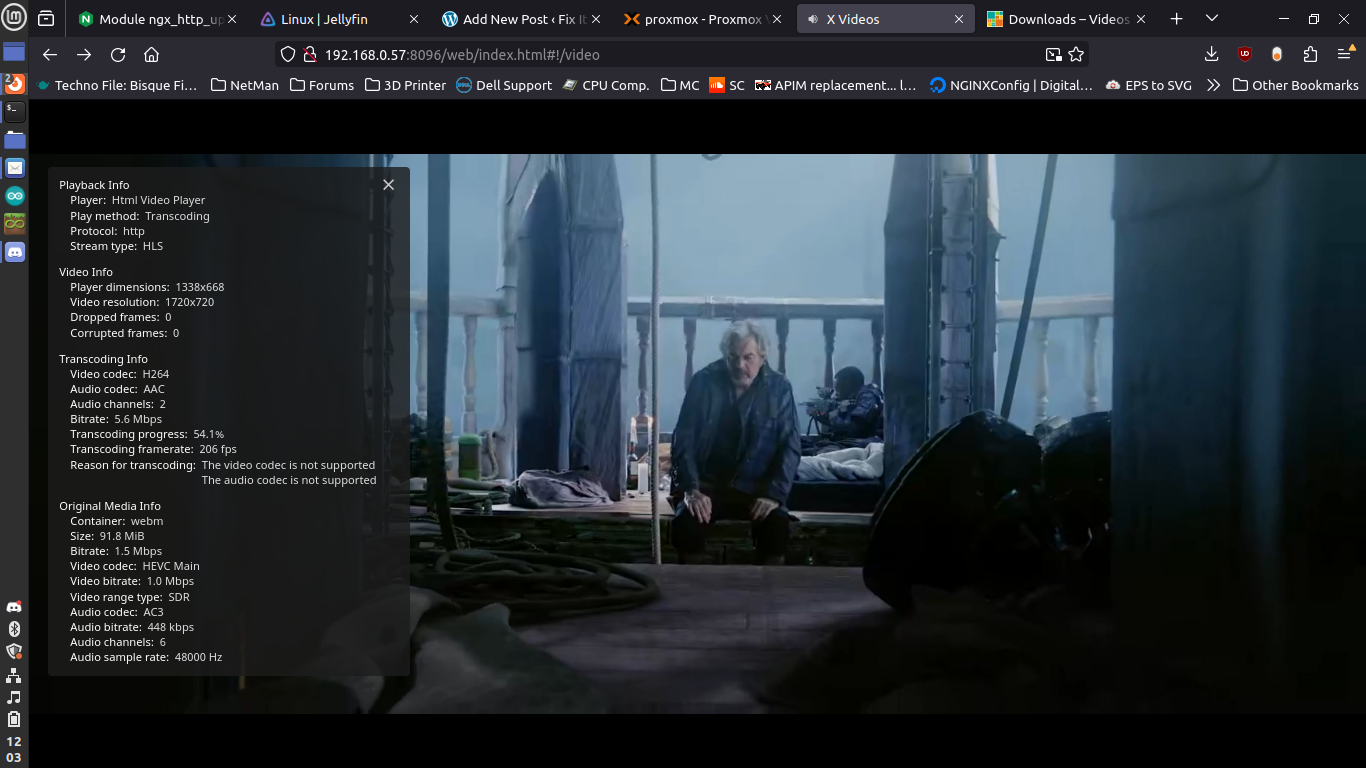Switch to the Module ngx_http_up tab
This screenshot has width=1366, height=768.
[158, 19]
